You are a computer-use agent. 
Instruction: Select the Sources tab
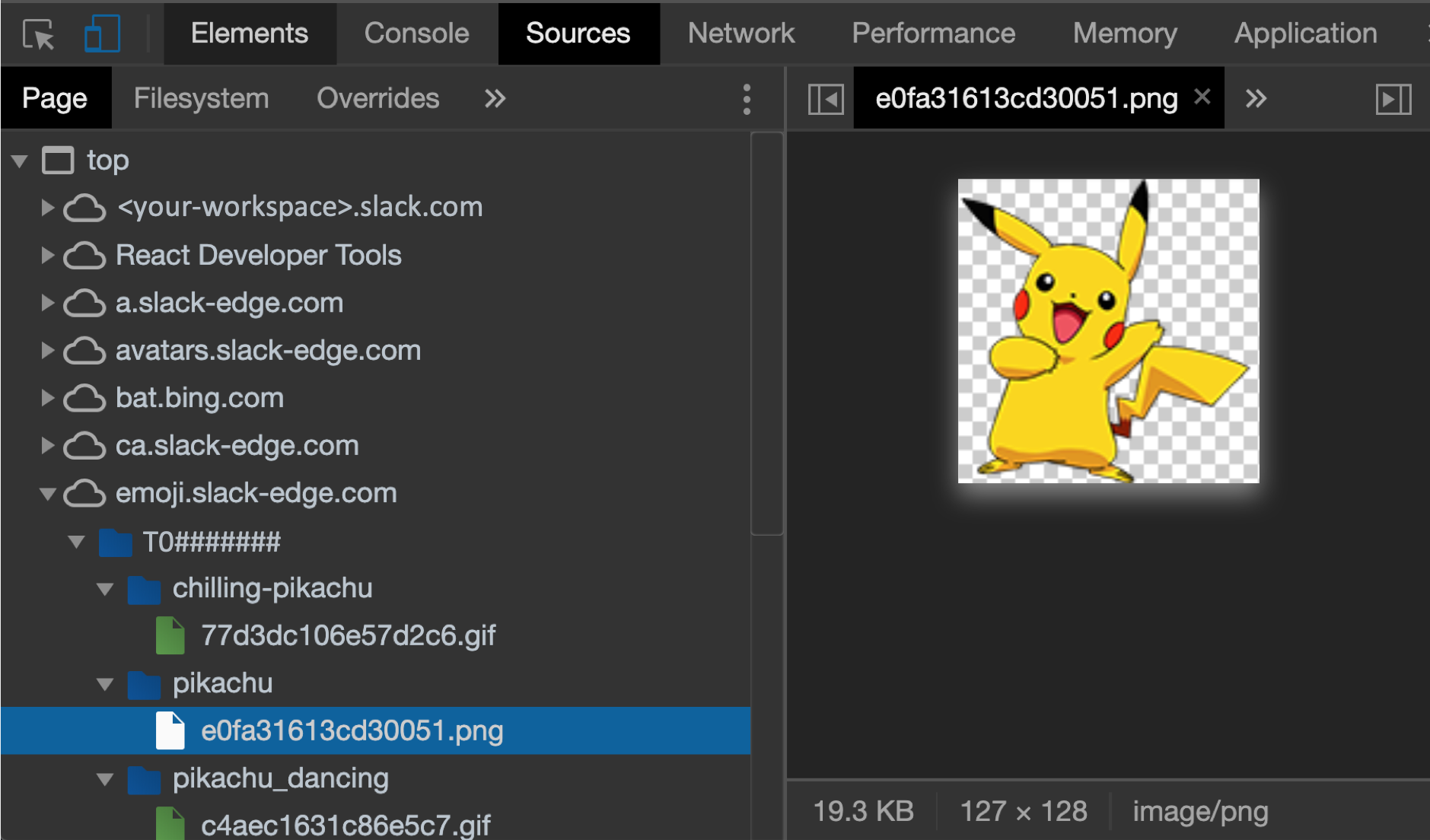[578, 33]
